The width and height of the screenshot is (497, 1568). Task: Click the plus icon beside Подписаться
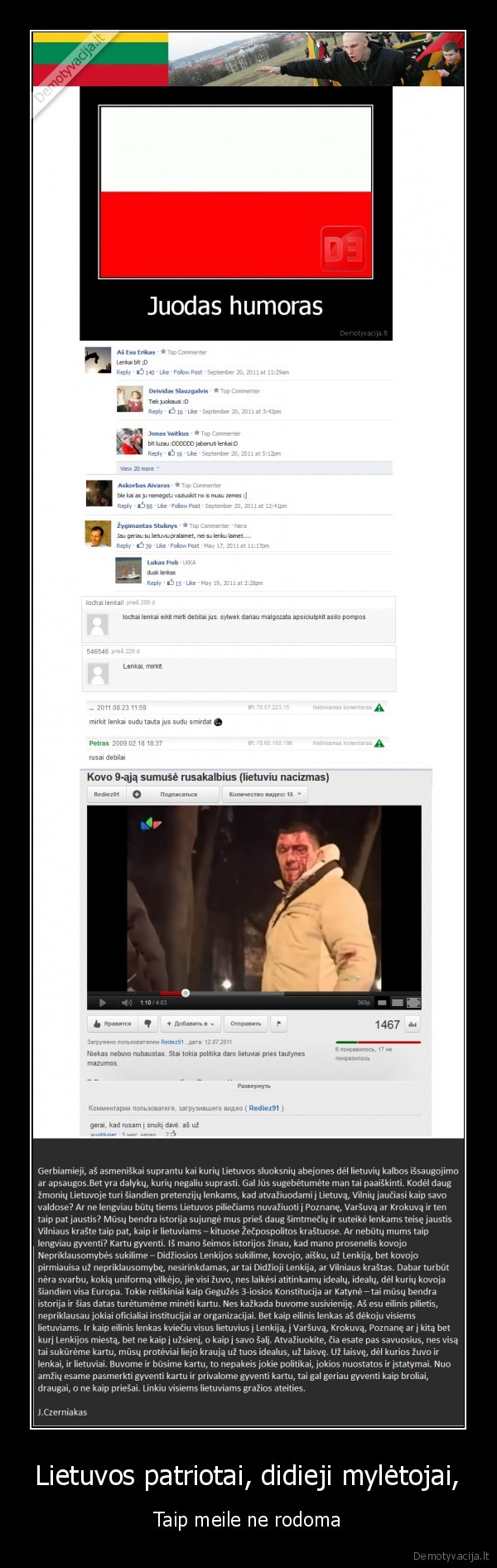(x=137, y=794)
